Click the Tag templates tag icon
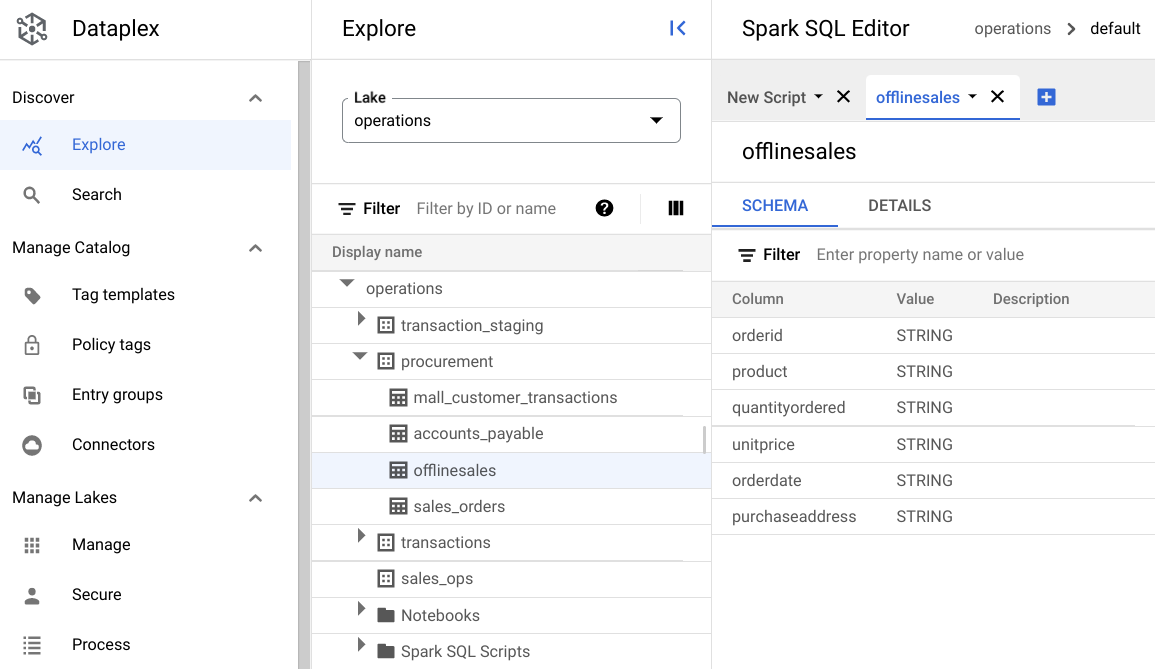Image resolution: width=1155 pixels, height=669 pixels. coord(32,295)
